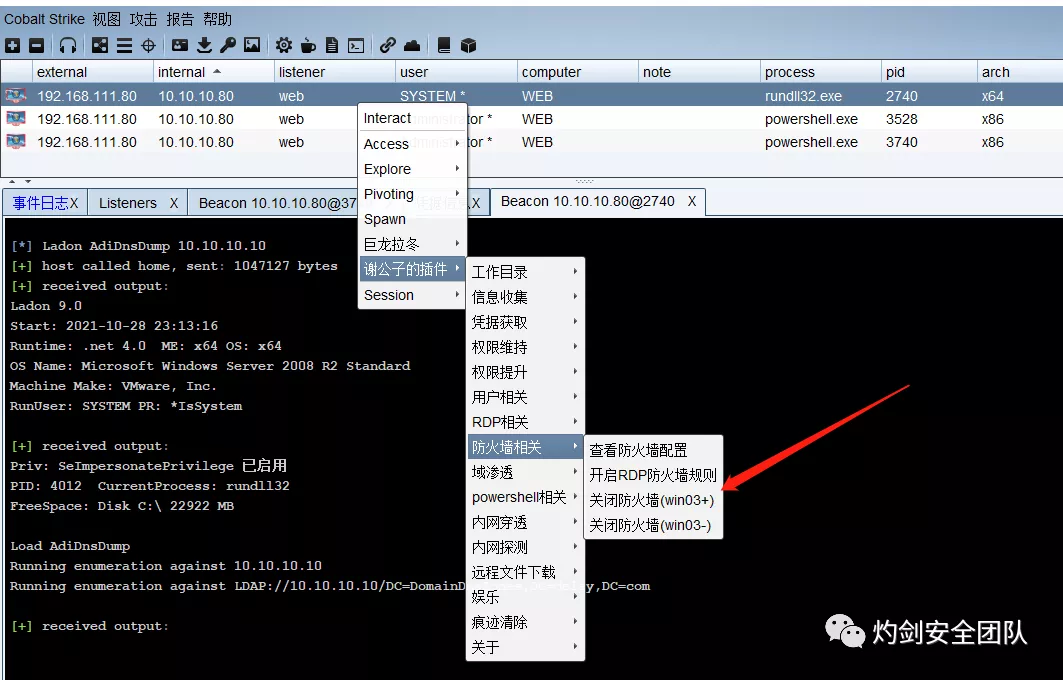
Task: Click the Connect to team server plus icon
Action: click(x=12, y=45)
